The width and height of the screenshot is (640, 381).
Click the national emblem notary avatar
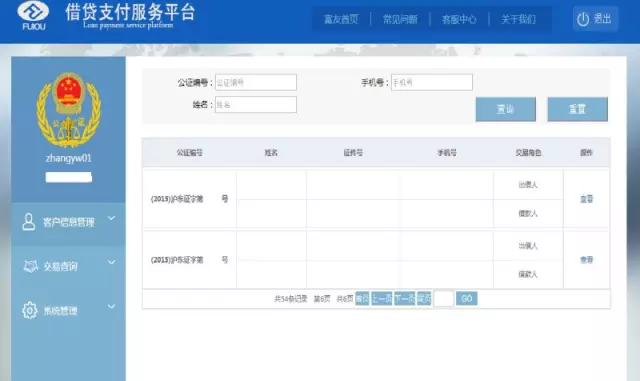pos(69,110)
